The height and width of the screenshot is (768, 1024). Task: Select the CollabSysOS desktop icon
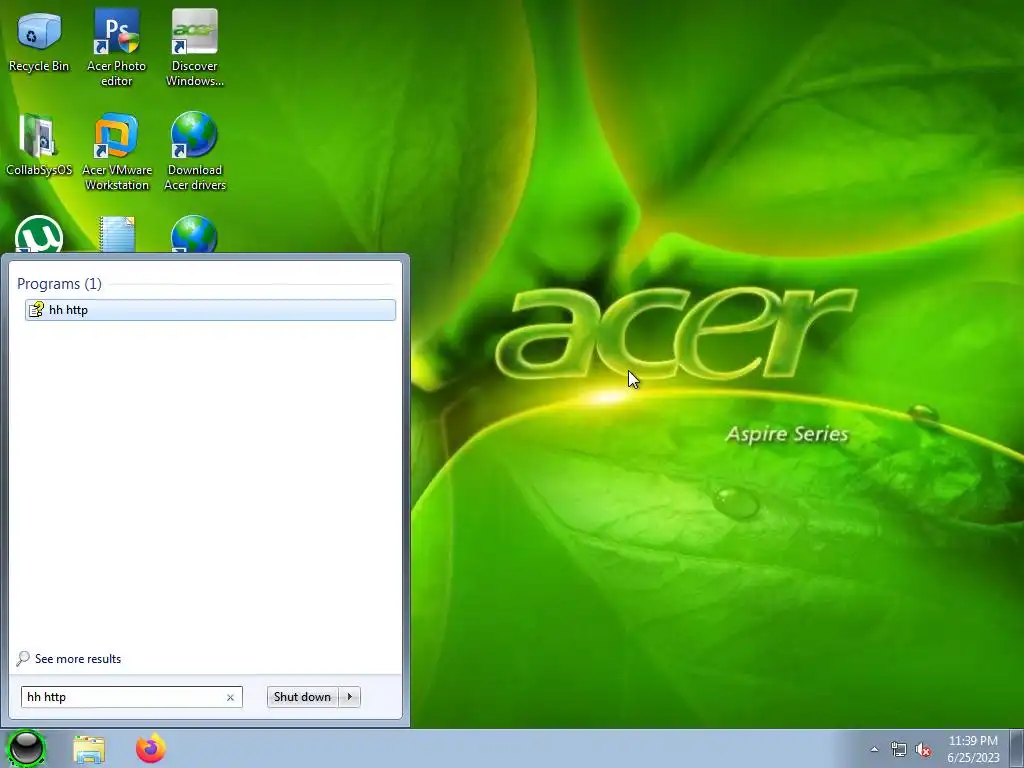click(x=39, y=145)
